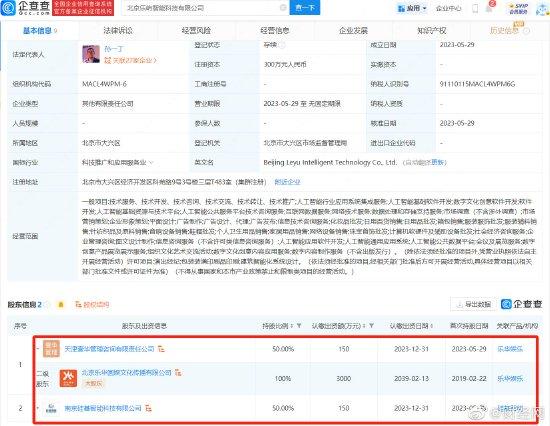Open the SVIP membership icon
550x426 pixels.
pos(518,8)
